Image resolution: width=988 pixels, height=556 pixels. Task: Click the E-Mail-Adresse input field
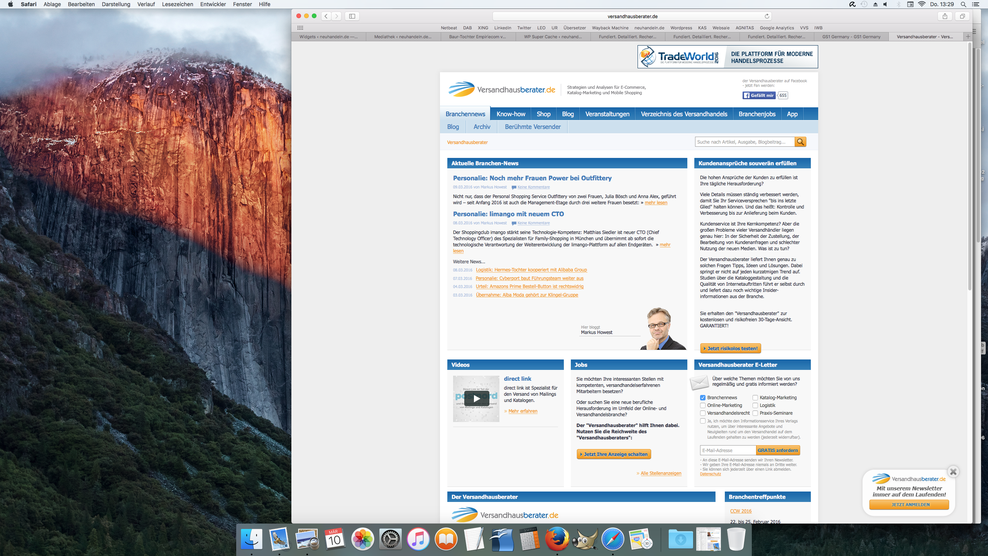pos(728,450)
